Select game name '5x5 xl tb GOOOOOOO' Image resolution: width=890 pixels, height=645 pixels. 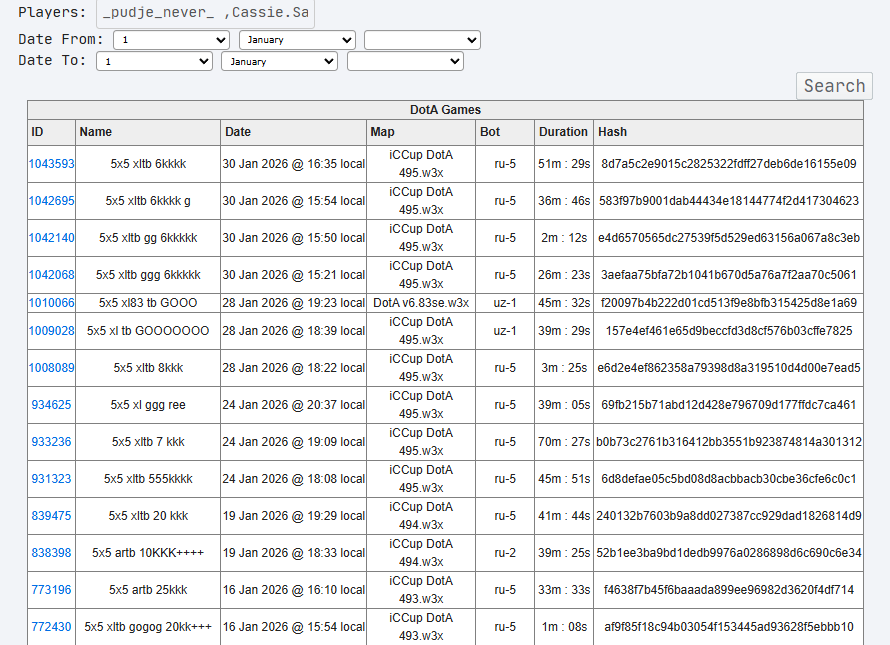point(148,330)
